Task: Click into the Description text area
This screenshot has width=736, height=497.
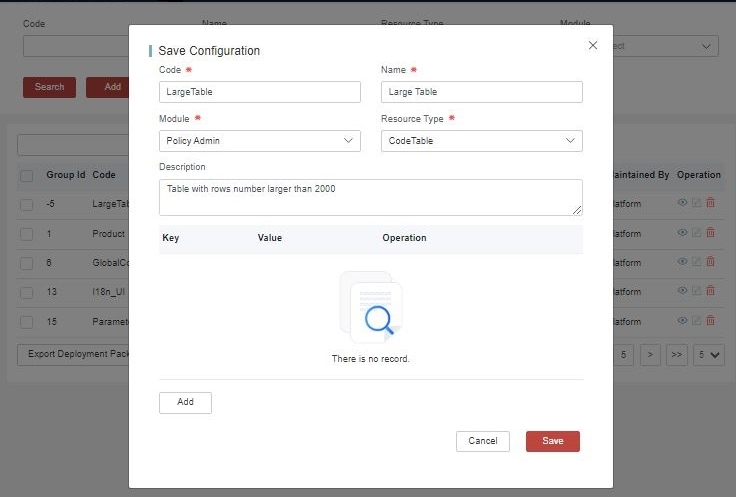Action: (370, 197)
